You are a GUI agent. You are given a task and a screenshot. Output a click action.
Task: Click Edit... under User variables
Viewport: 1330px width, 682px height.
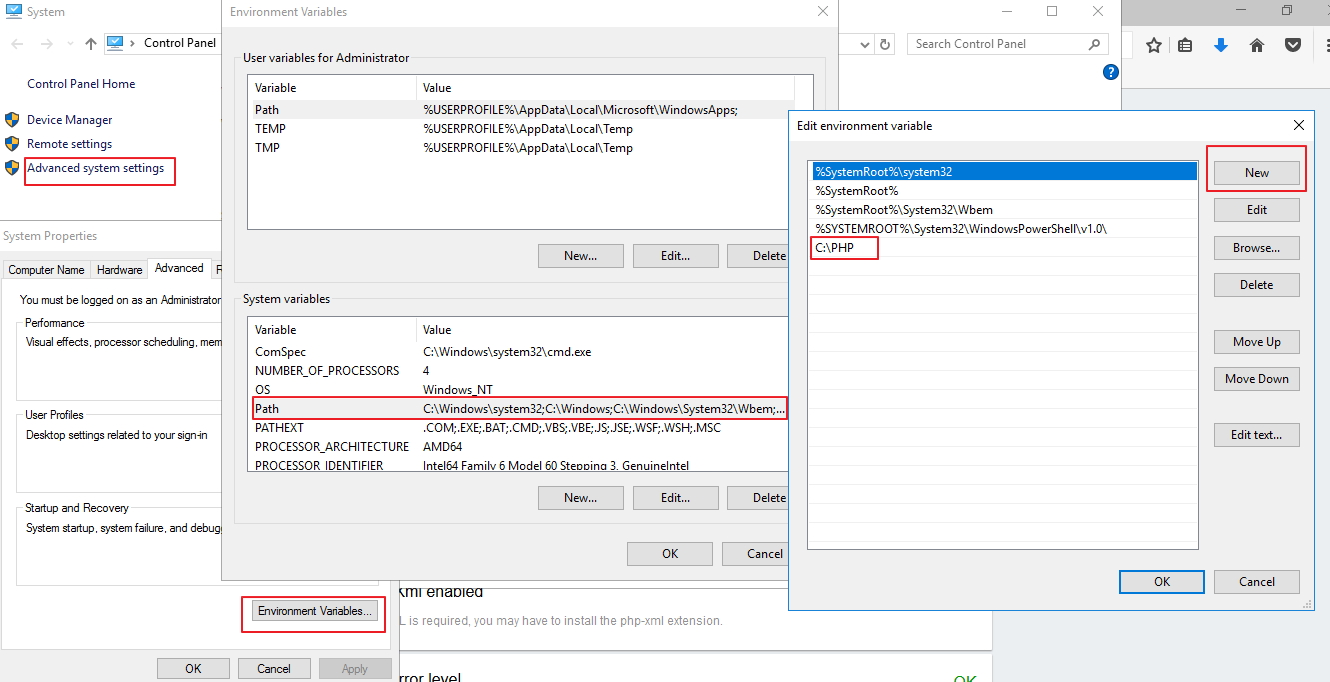pyautogui.click(x=675, y=256)
